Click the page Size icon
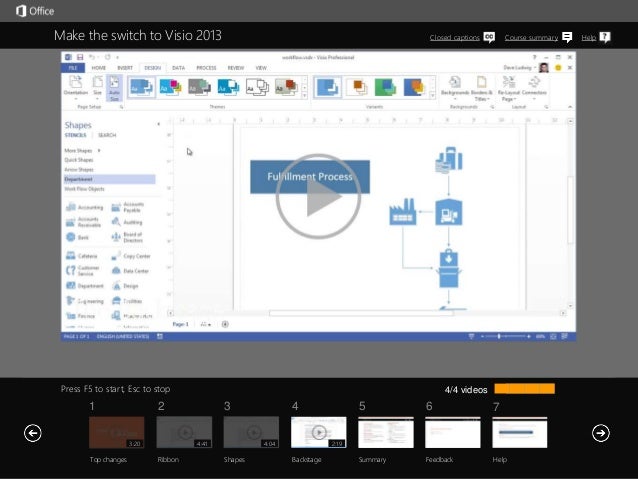This screenshot has height=479, width=638. 98,86
